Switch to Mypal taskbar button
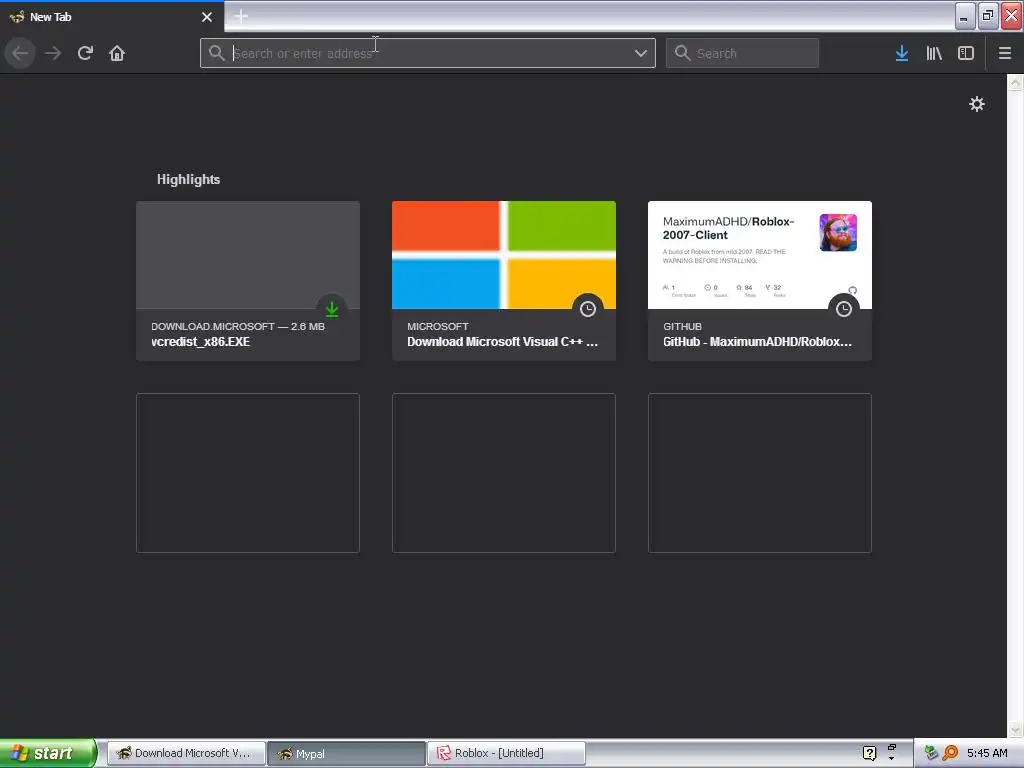The width and height of the screenshot is (1024, 768). coord(346,754)
